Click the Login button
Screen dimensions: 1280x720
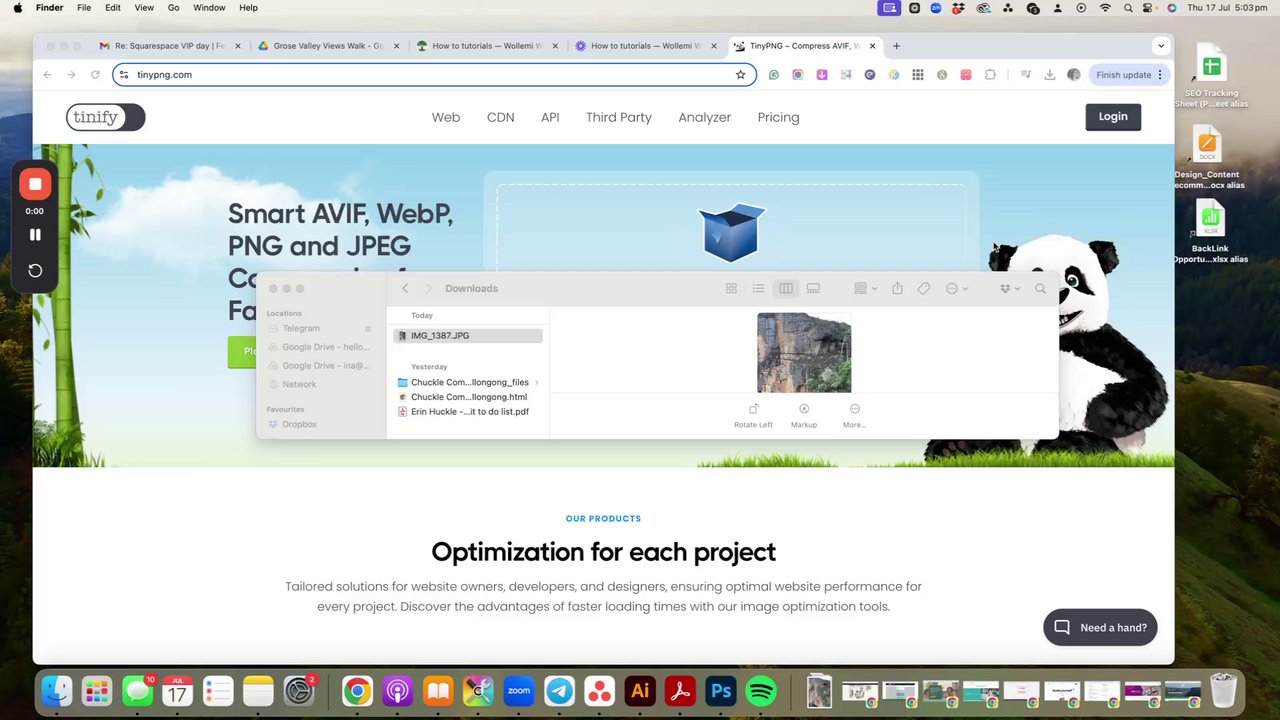point(1113,117)
